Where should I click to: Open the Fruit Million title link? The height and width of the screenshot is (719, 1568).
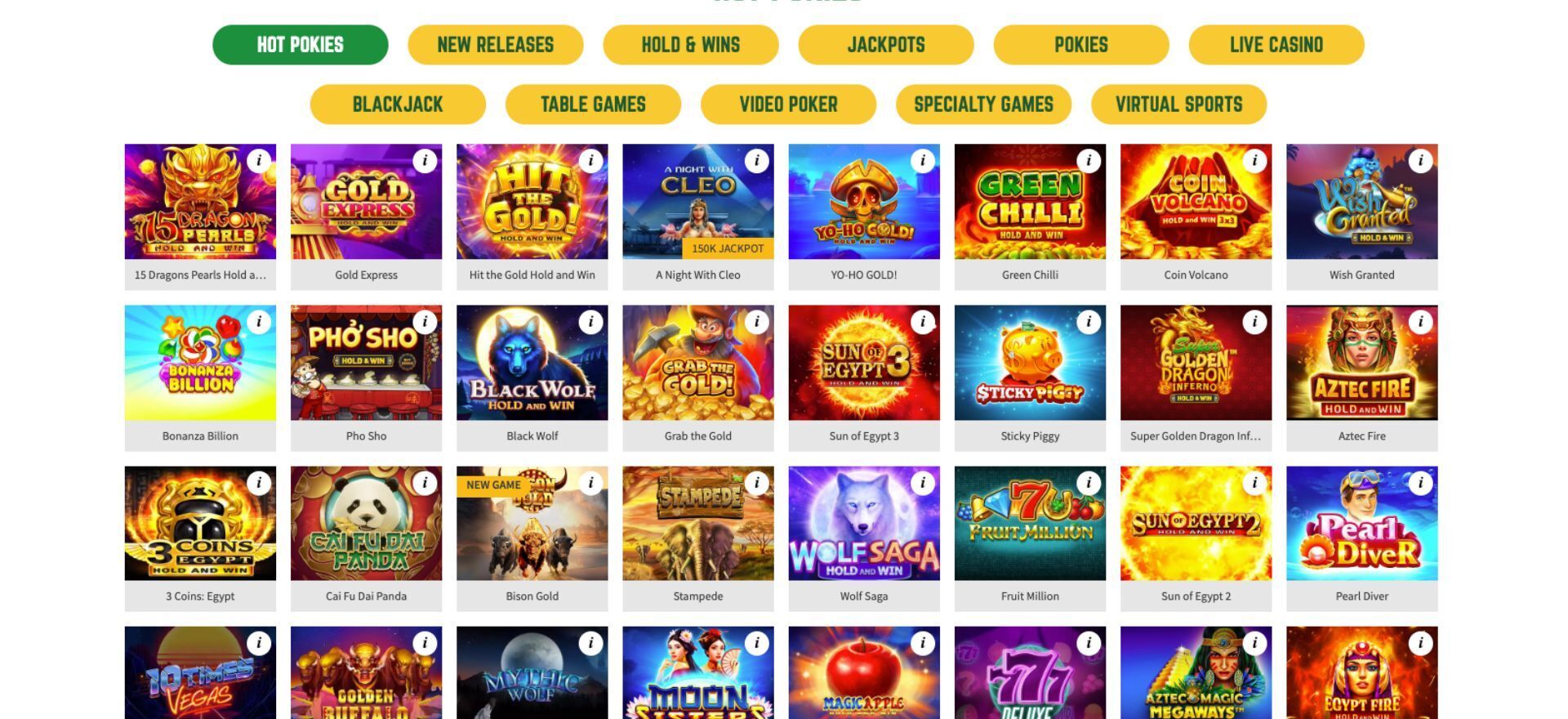coord(1030,596)
